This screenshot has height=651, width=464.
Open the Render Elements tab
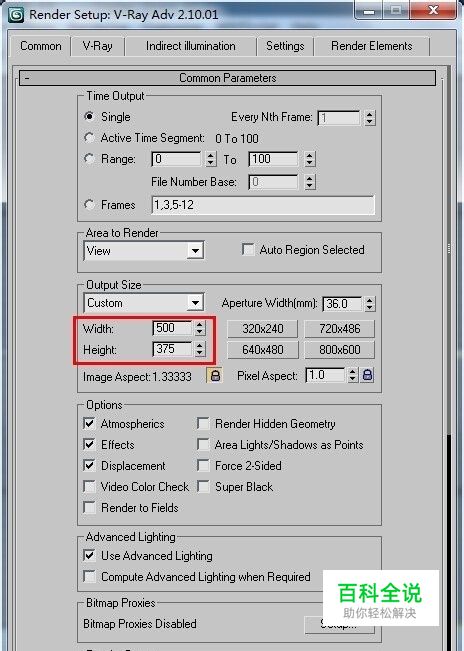coord(371,46)
